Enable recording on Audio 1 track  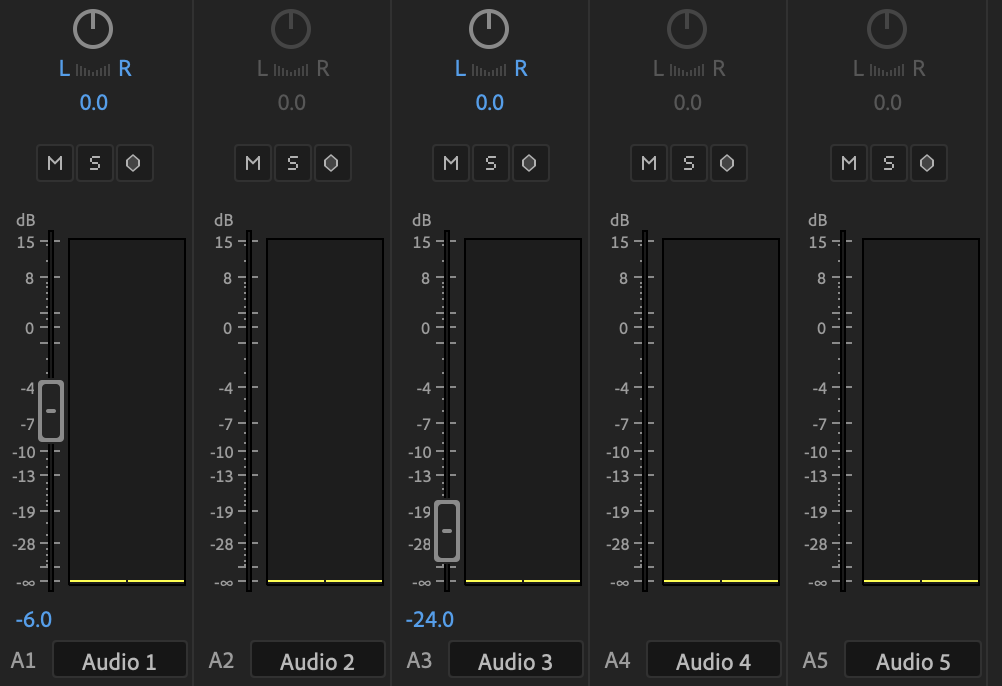pos(134,162)
